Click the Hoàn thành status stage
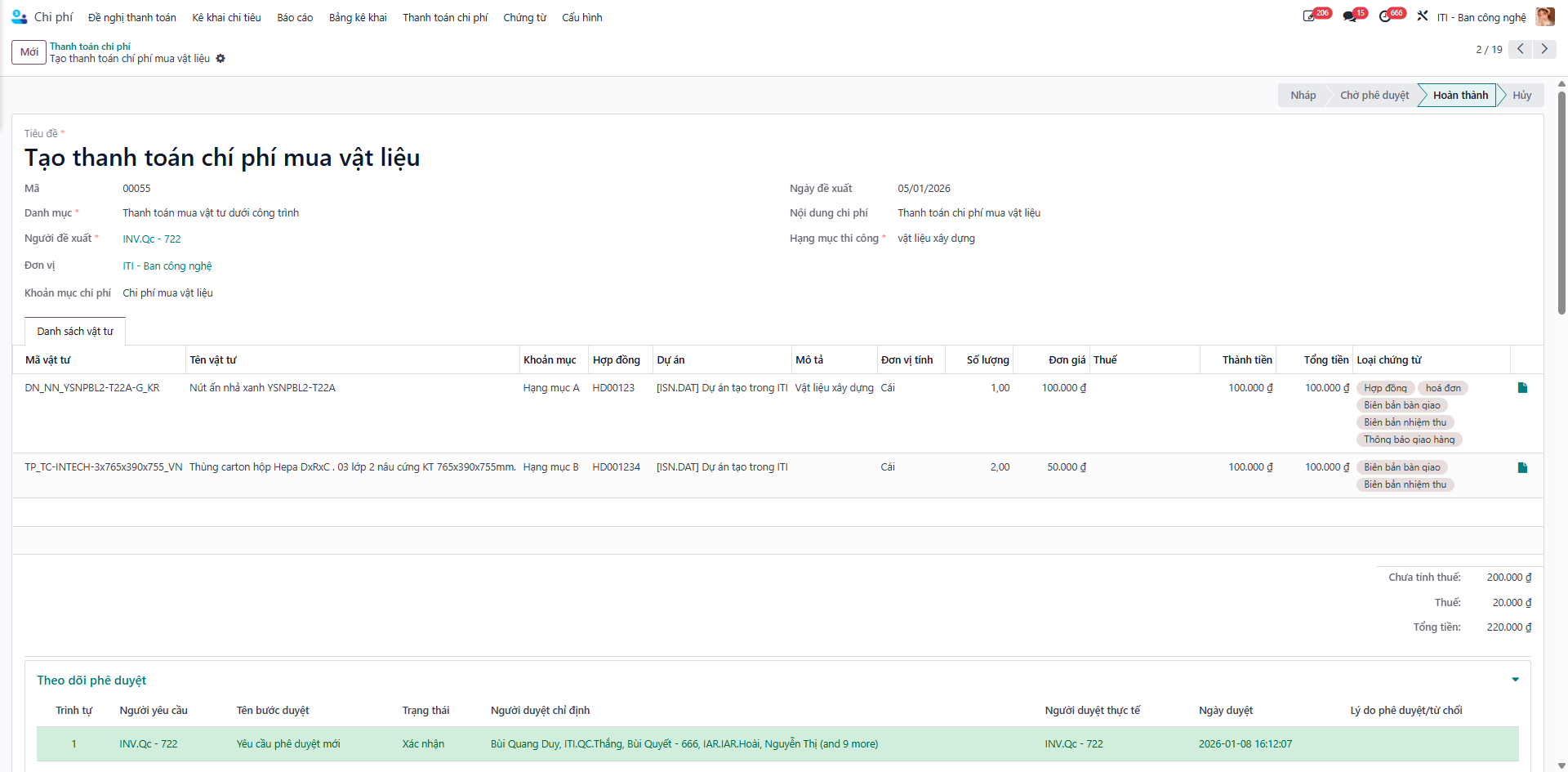 pos(1460,96)
